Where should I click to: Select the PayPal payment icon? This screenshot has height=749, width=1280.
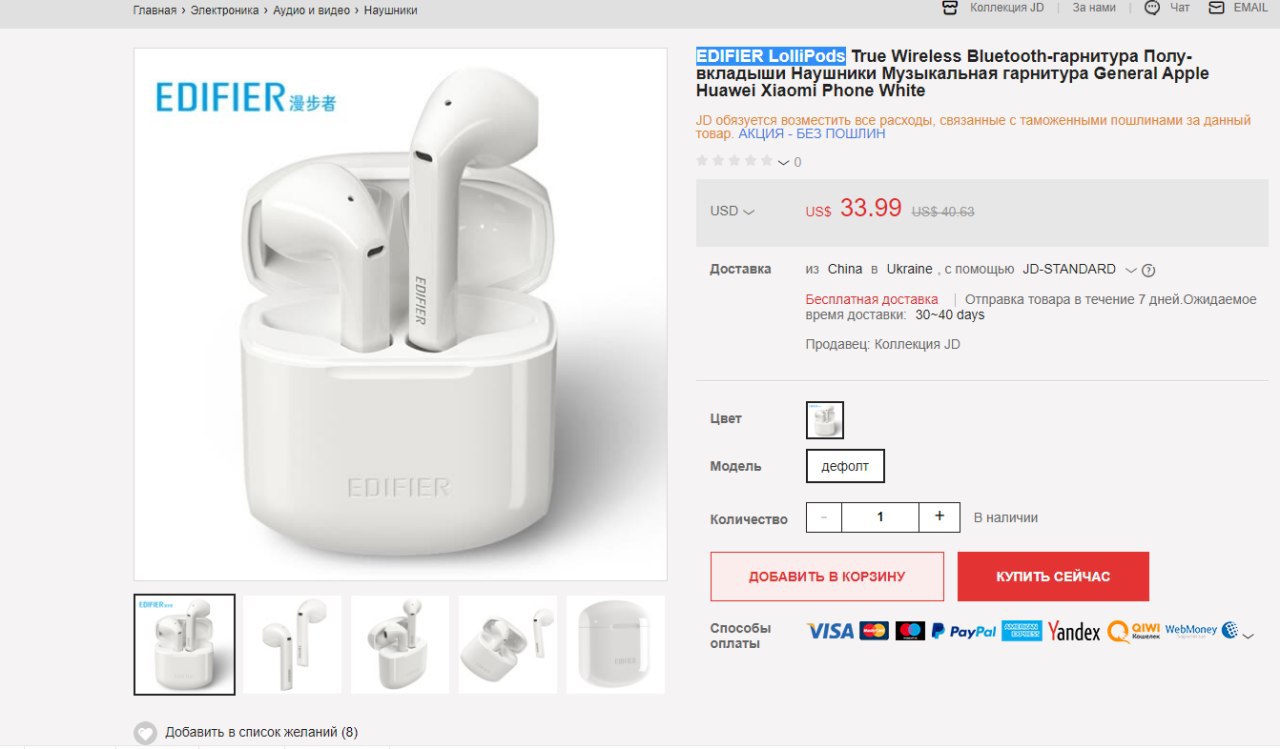tap(964, 631)
